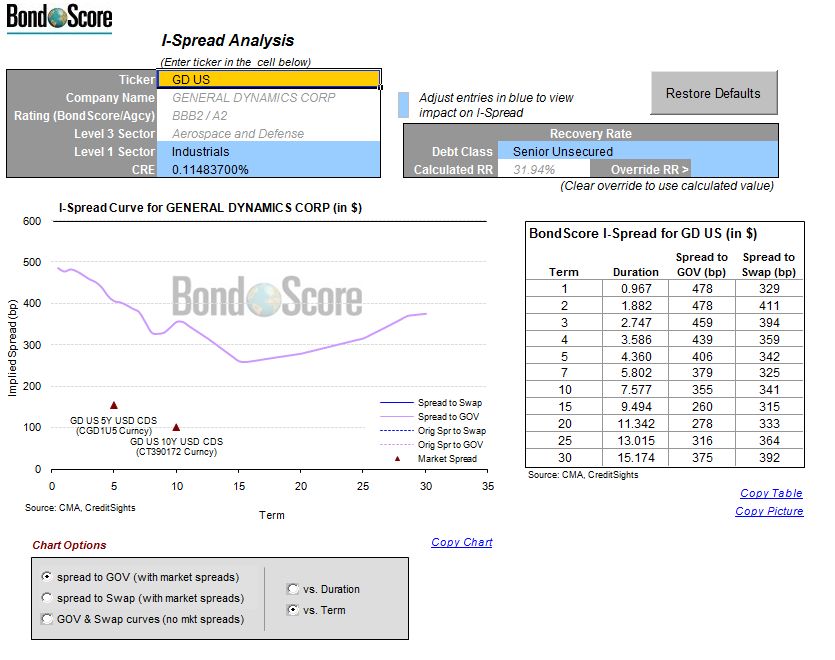Click swap spread value 325 for term 7
835x660 pixels.
pyautogui.click(x=769, y=373)
